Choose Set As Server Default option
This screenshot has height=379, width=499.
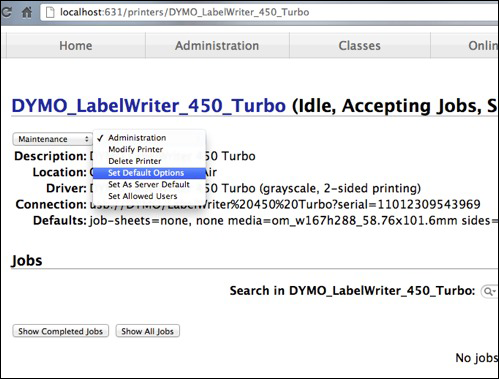click(149, 185)
